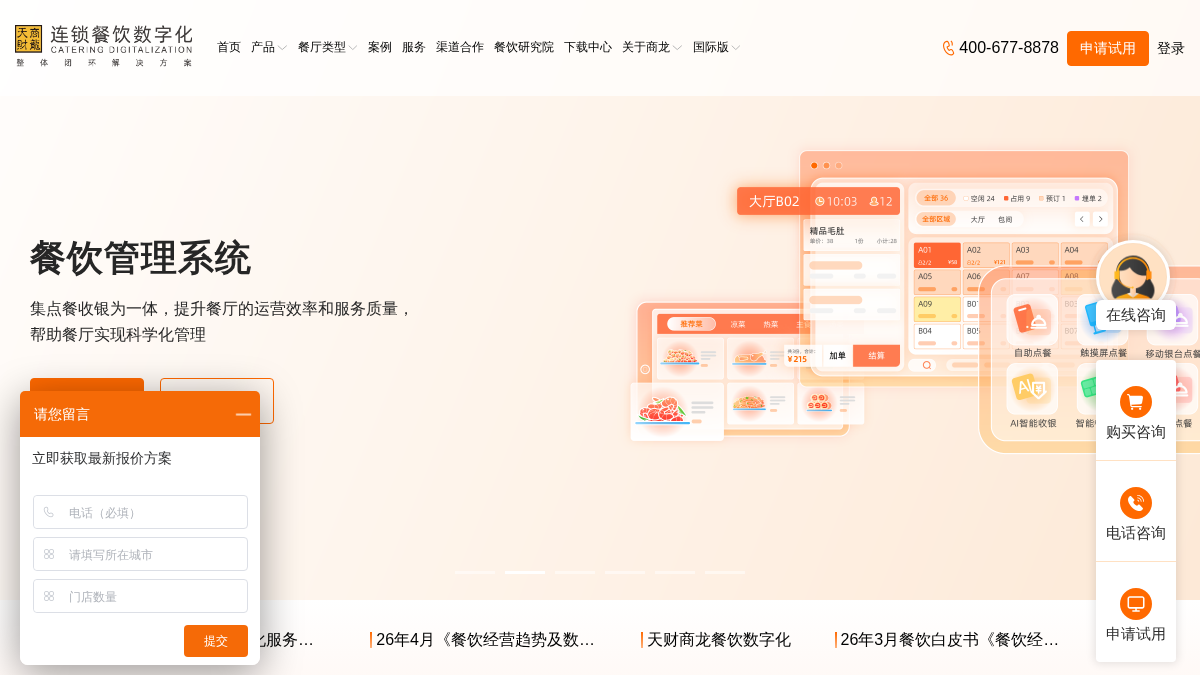Click the orange 申请试用 header button
Image resolution: width=1200 pixels, height=675 pixels.
click(1108, 48)
